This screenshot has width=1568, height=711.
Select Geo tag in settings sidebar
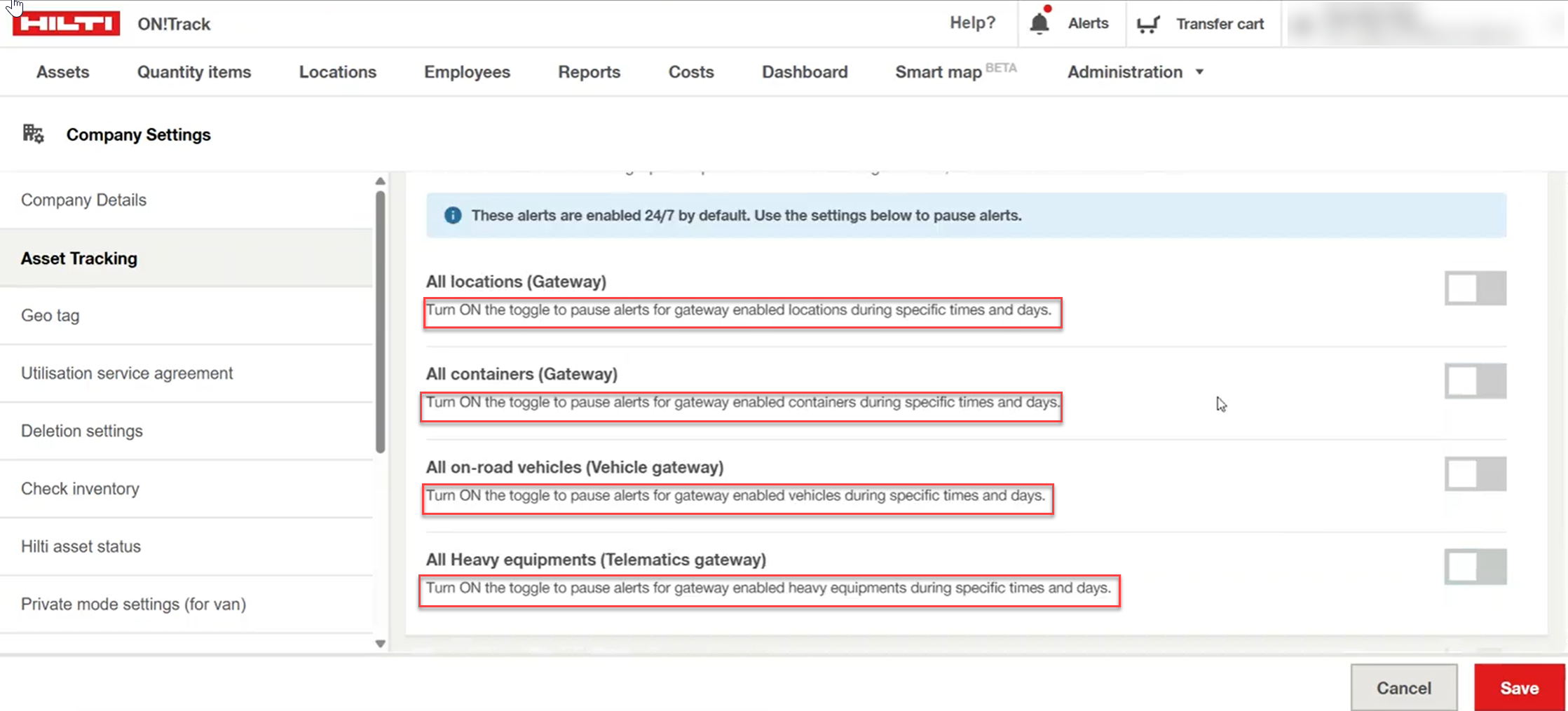click(x=50, y=315)
